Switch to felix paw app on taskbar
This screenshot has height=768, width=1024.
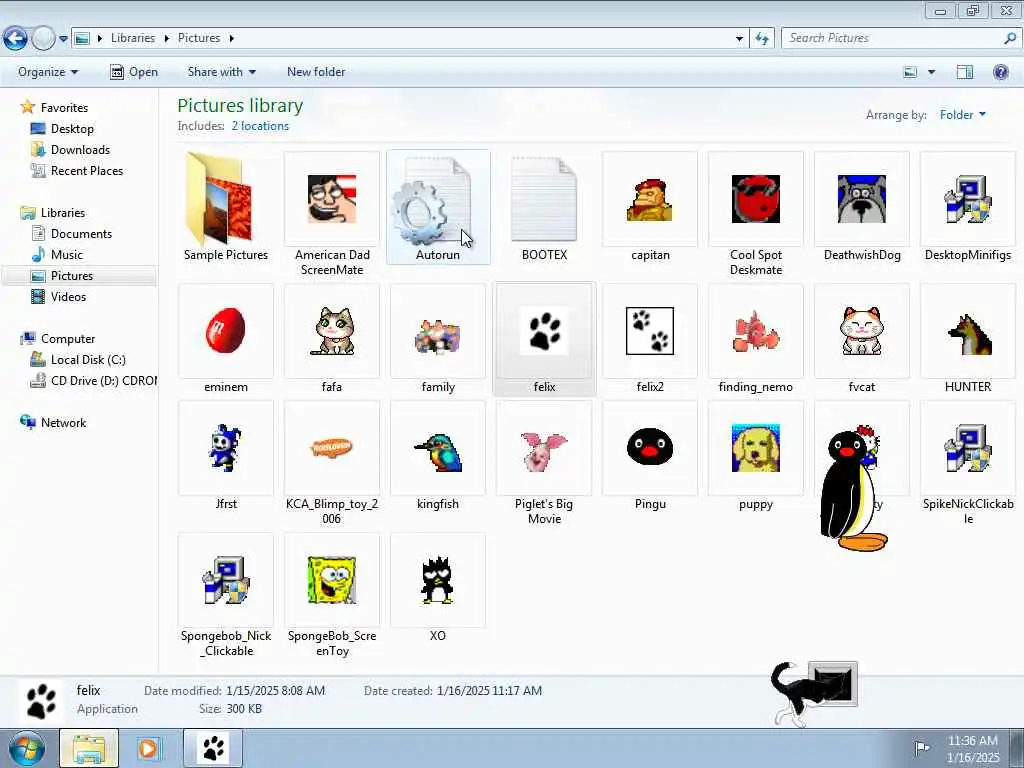click(x=213, y=748)
